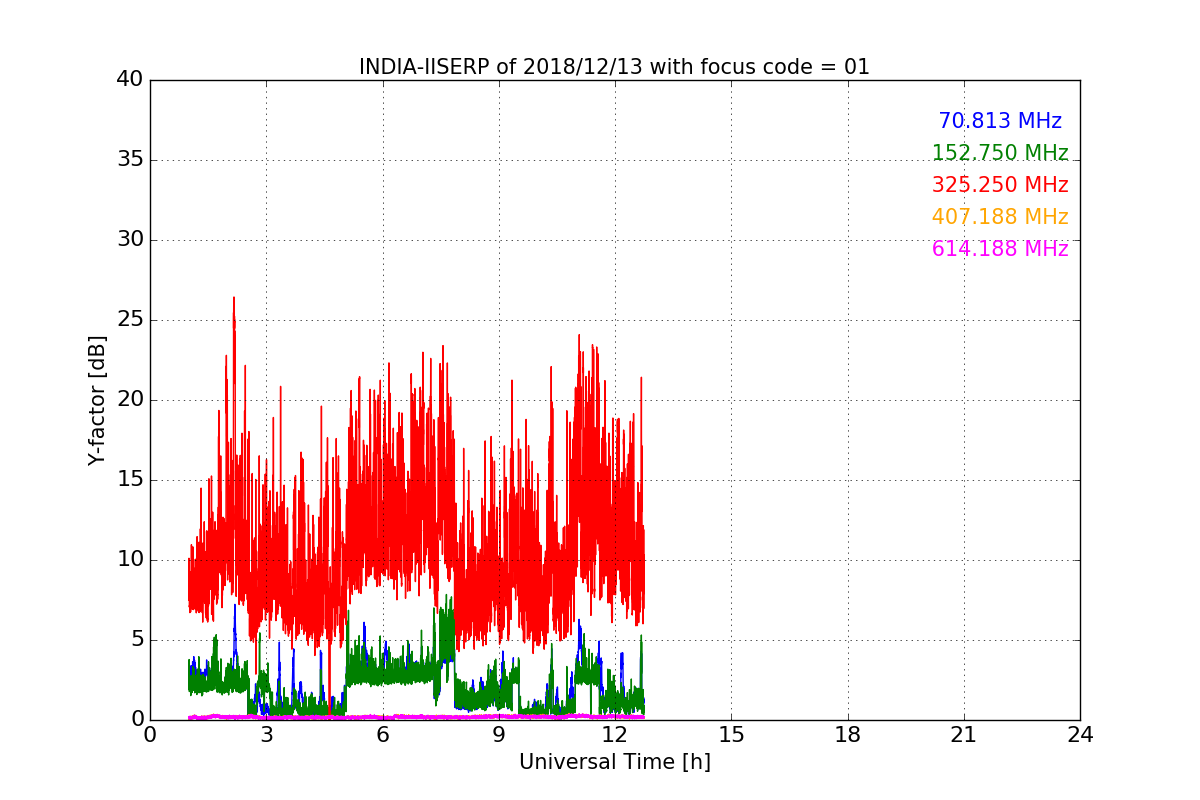Click the y-axis tick label 40

pyautogui.click(x=130, y=80)
